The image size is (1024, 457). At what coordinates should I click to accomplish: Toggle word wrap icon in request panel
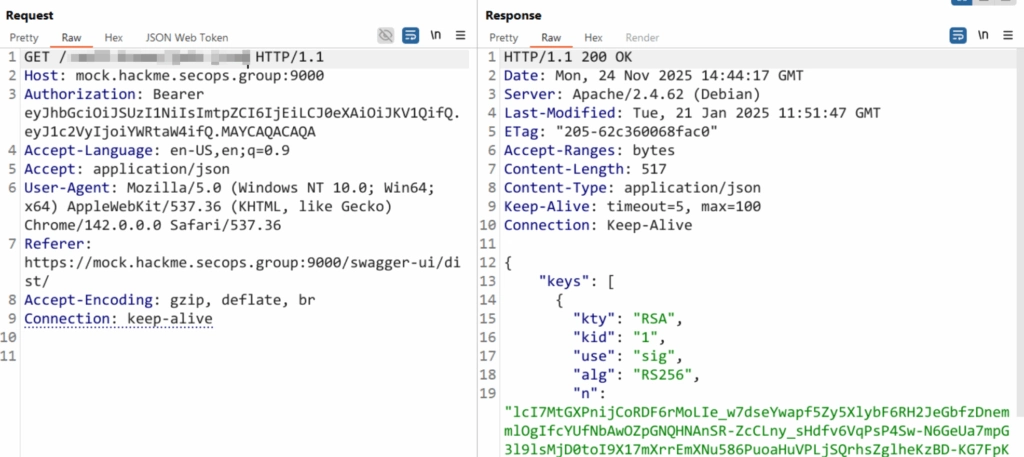[x=410, y=36]
